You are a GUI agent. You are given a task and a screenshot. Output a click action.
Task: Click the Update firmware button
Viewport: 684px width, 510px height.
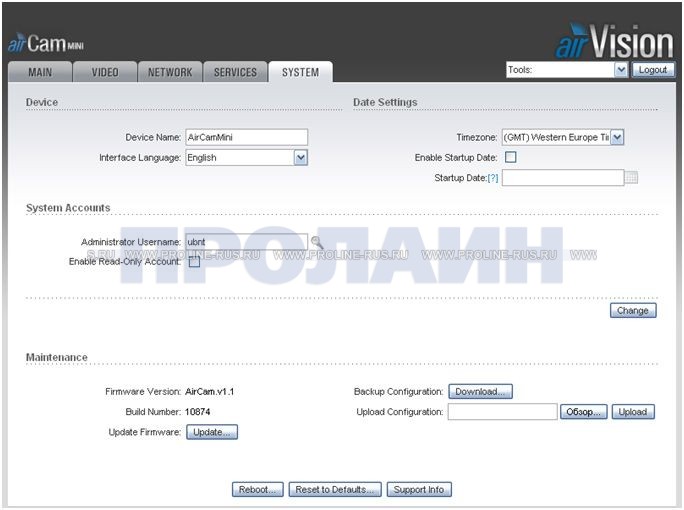[212, 432]
